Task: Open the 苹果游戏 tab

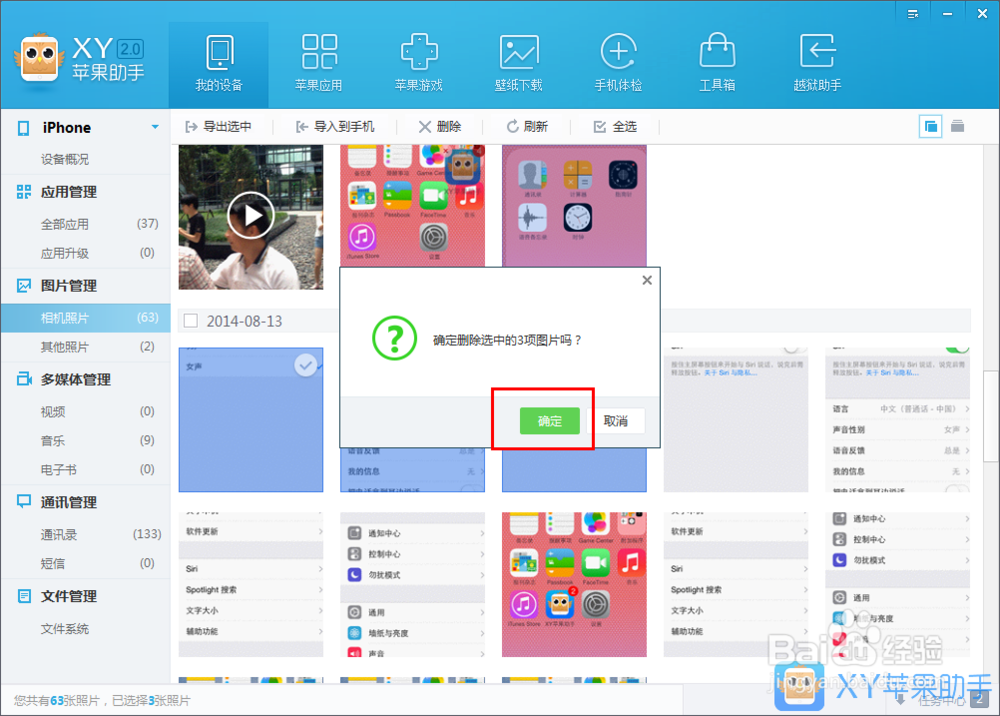Action: pos(418,64)
